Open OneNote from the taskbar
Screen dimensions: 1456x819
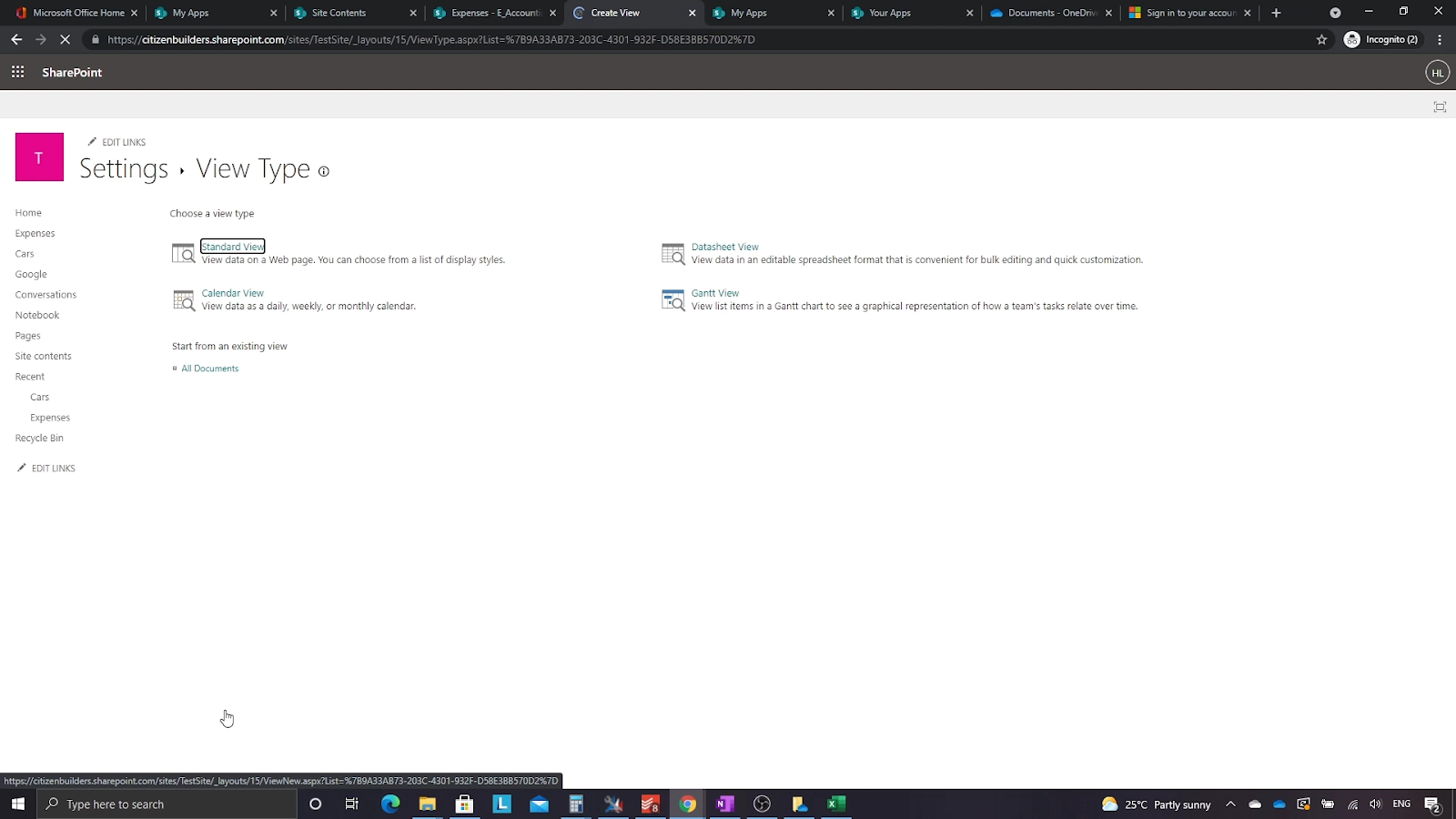tap(724, 804)
